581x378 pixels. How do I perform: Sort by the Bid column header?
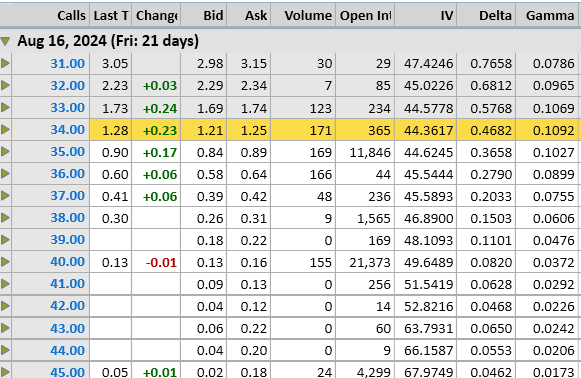(x=204, y=15)
